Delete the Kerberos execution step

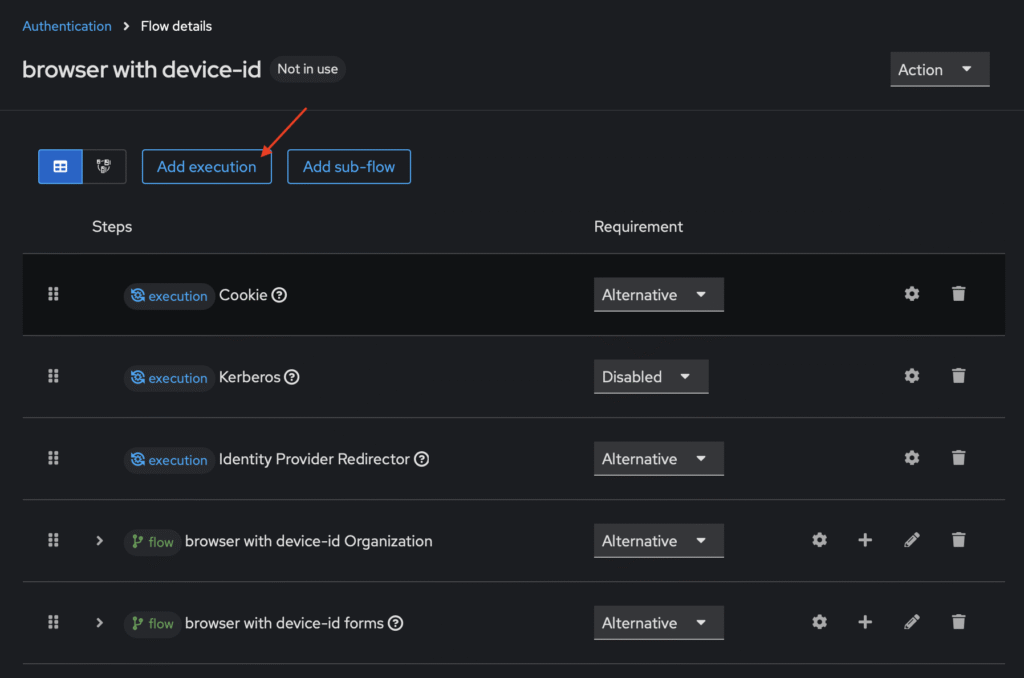pos(958,376)
